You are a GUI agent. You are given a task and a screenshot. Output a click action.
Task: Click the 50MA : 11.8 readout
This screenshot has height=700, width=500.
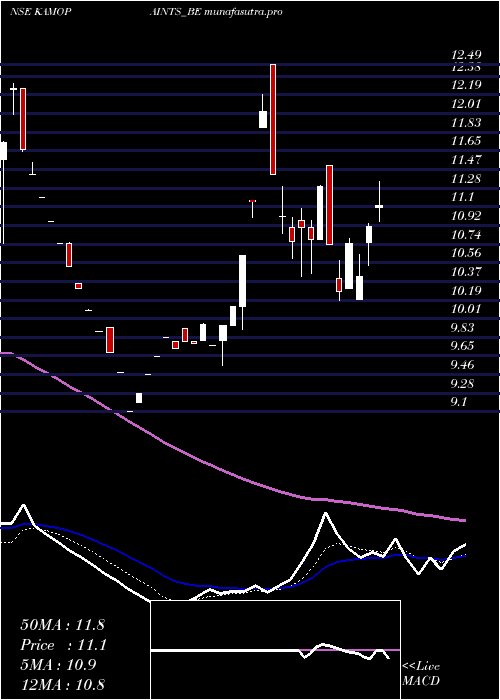62,625
